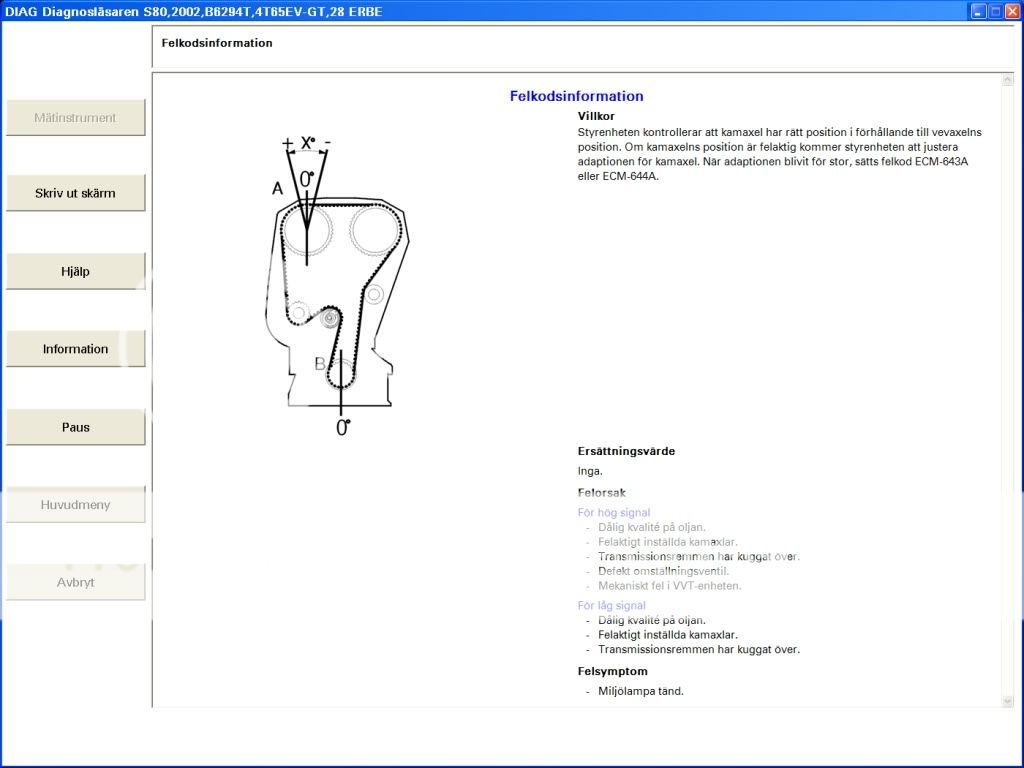Select the "För hög signal" subheading
Image resolution: width=1024 pixels, height=768 pixels.
(x=613, y=513)
